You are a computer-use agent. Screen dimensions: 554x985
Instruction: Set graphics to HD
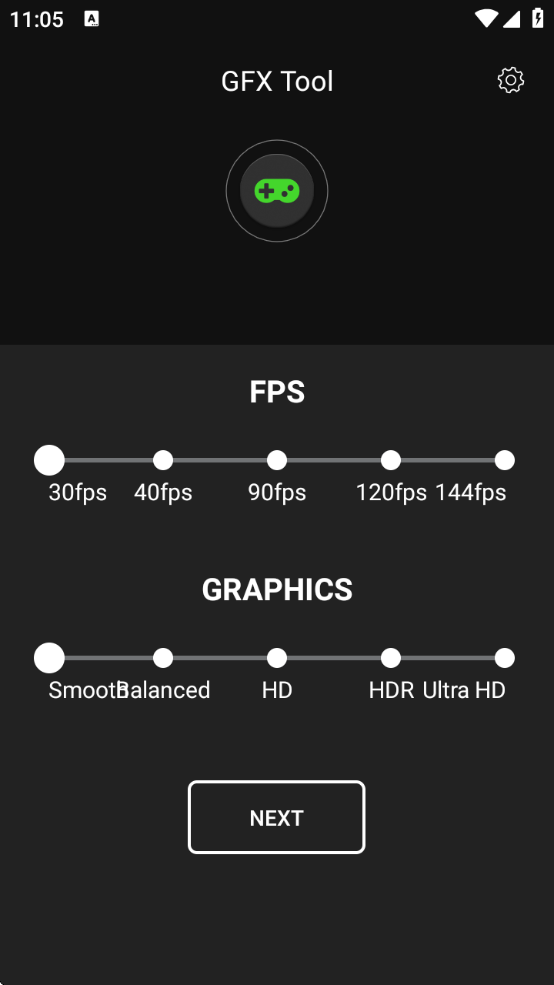pyautogui.click(x=276, y=658)
